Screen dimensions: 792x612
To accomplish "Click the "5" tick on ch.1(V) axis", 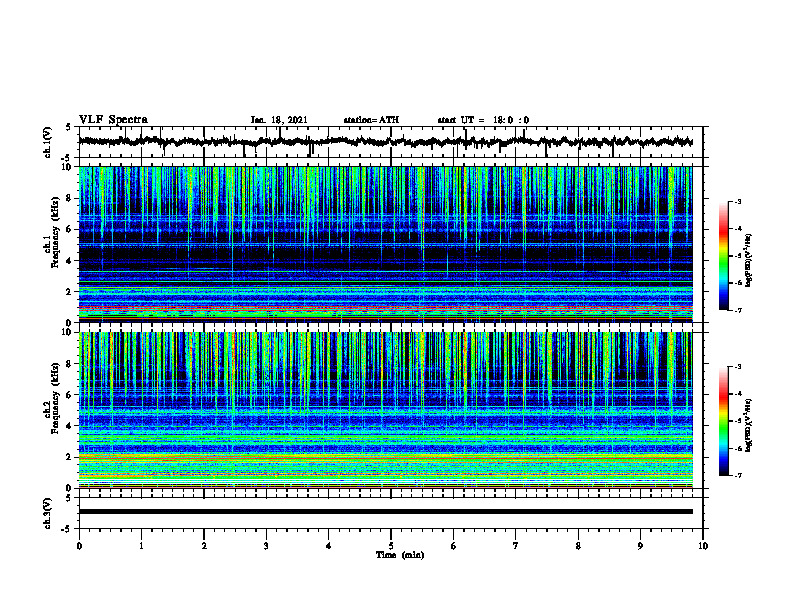I will click(68, 128).
